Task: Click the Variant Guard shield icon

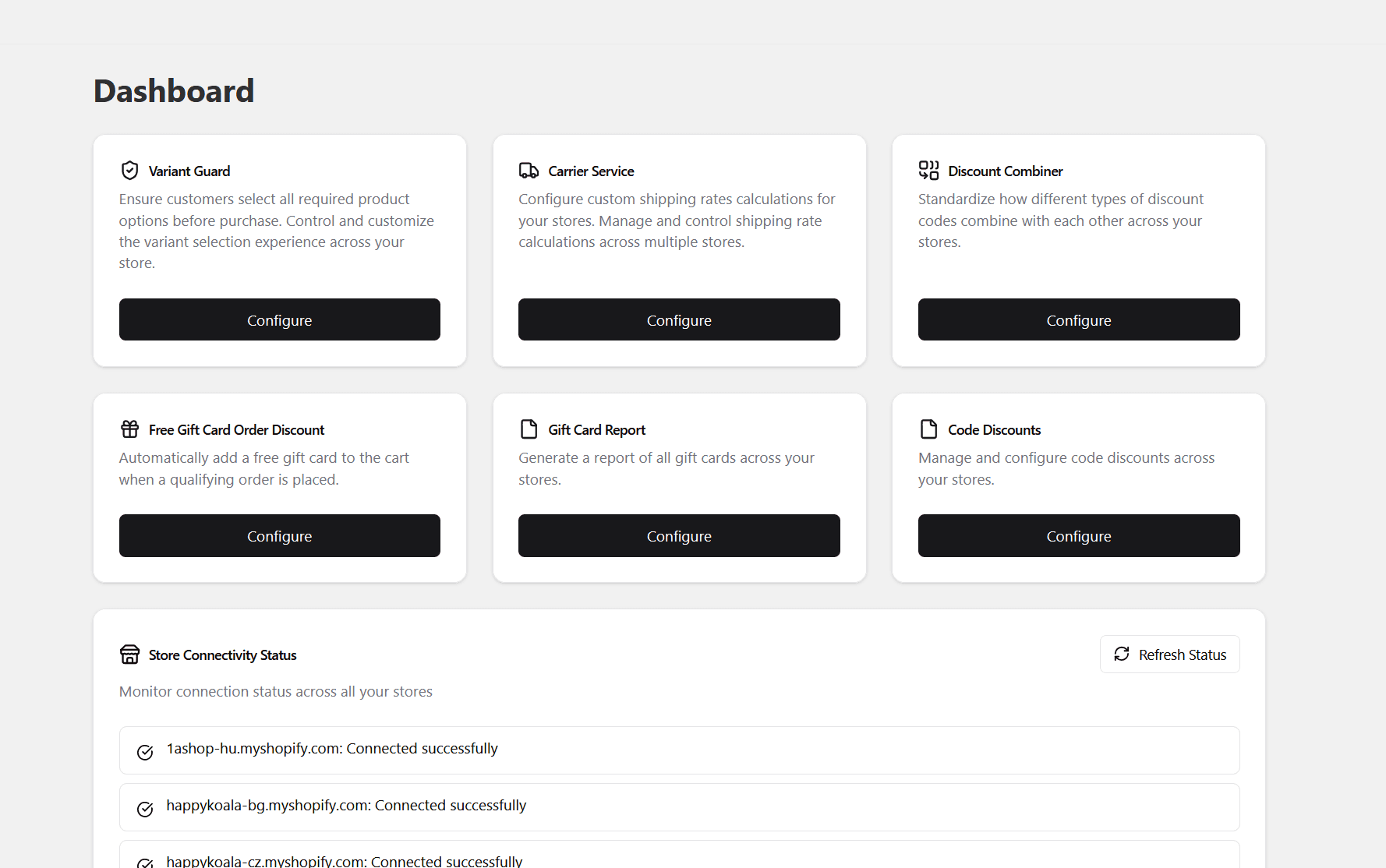Action: click(x=129, y=171)
